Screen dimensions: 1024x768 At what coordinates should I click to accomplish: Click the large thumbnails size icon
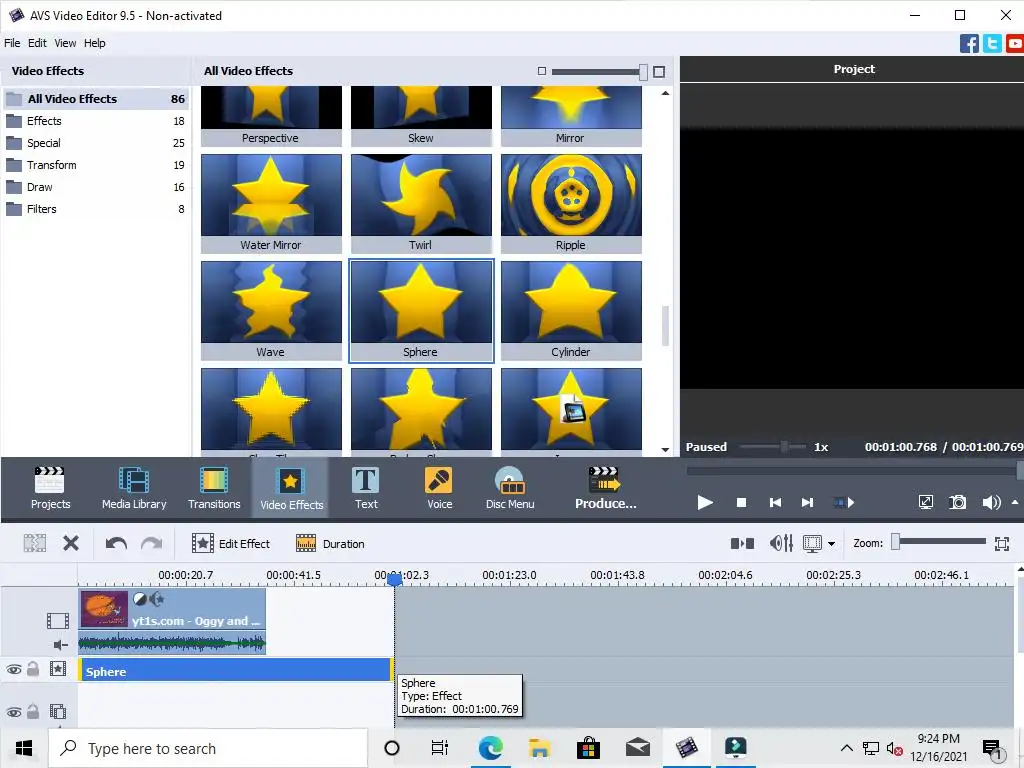(659, 72)
